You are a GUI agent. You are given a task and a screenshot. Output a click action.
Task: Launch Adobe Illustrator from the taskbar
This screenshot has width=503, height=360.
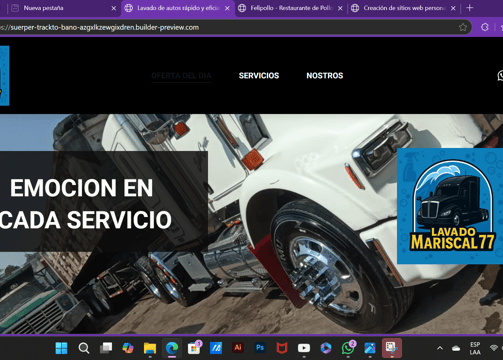pos(238,348)
